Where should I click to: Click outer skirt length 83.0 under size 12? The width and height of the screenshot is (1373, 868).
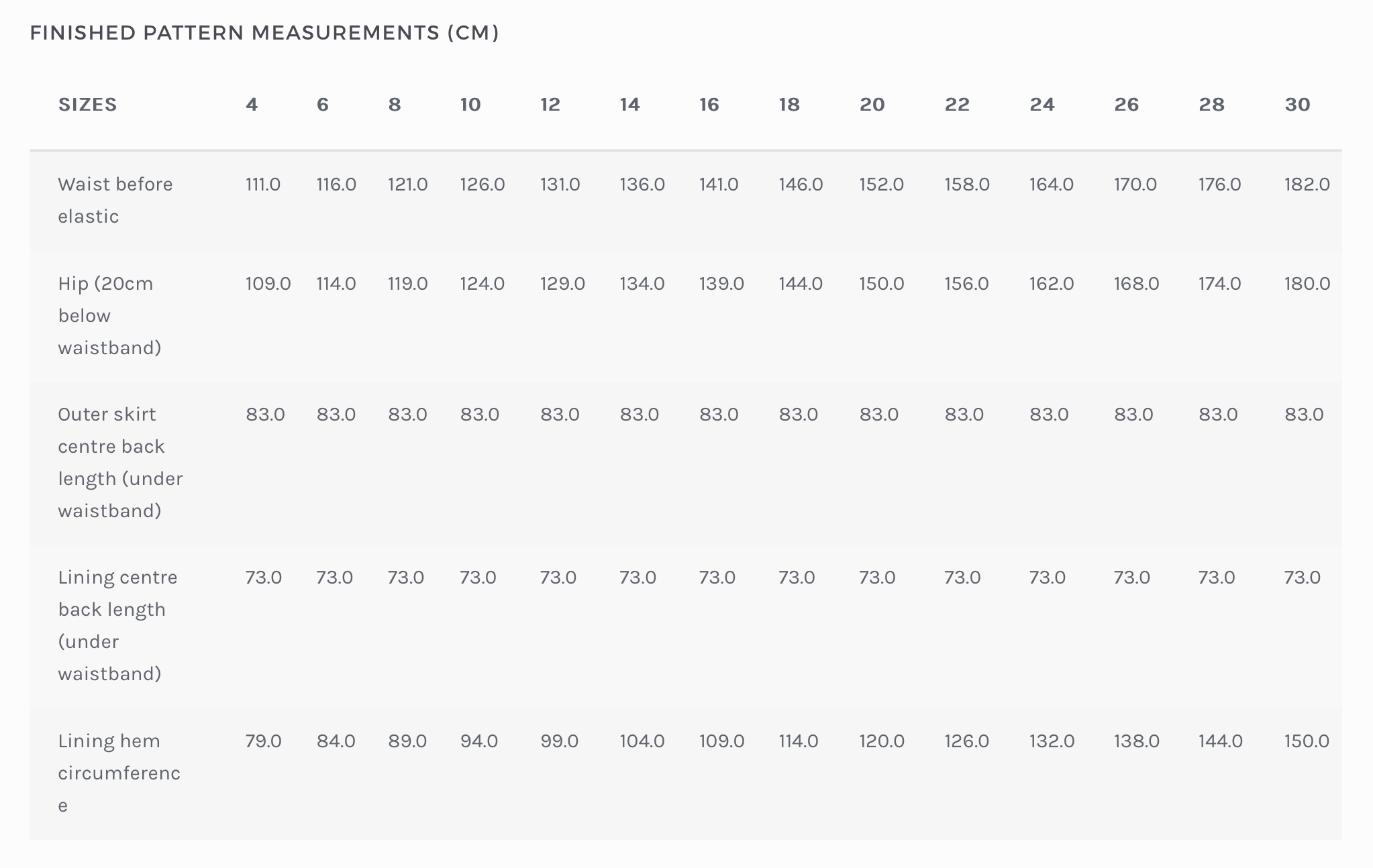560,415
